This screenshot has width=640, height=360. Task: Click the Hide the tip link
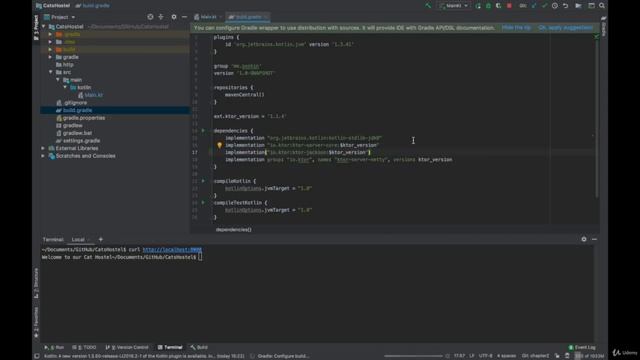[516, 28]
